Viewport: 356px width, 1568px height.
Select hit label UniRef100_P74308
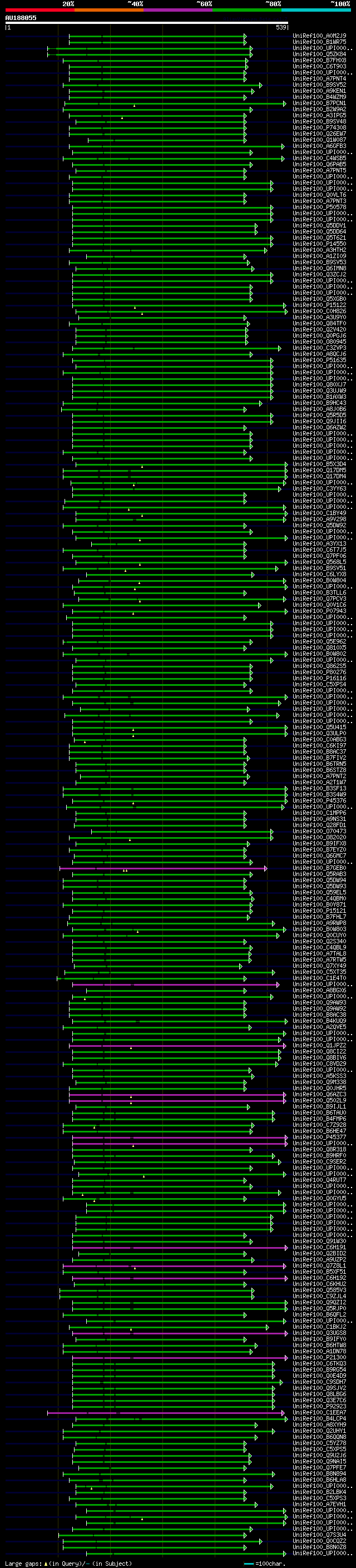pos(319,128)
